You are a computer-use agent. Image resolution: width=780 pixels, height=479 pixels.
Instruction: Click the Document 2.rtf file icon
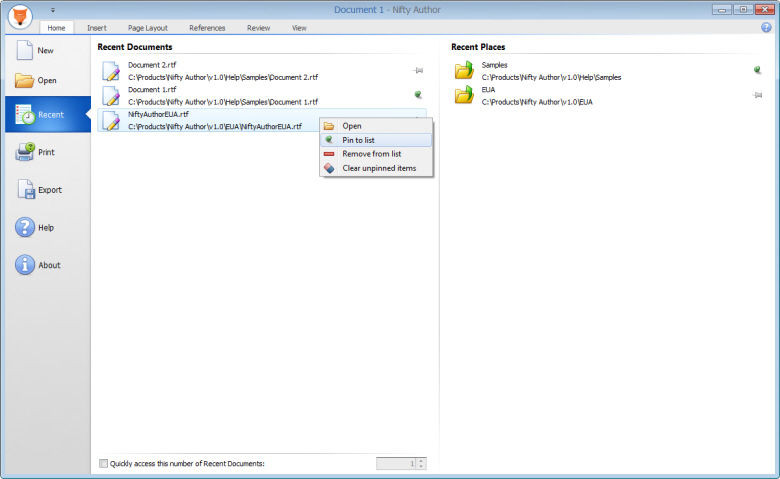pos(111,71)
